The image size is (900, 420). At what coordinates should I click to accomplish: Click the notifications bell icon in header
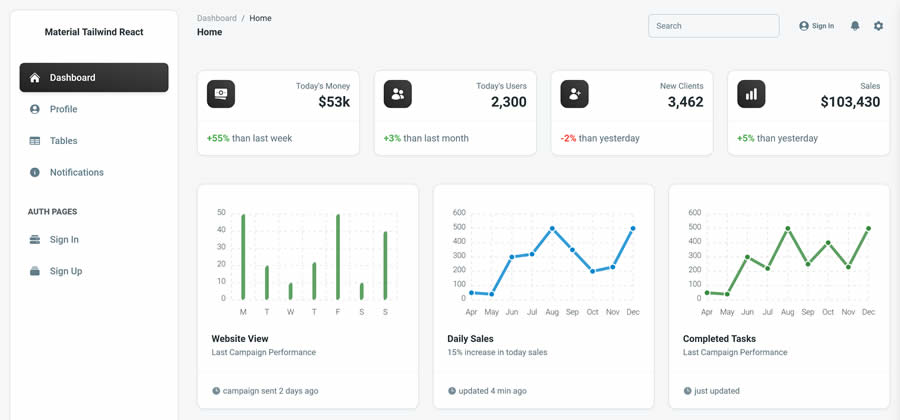click(855, 26)
